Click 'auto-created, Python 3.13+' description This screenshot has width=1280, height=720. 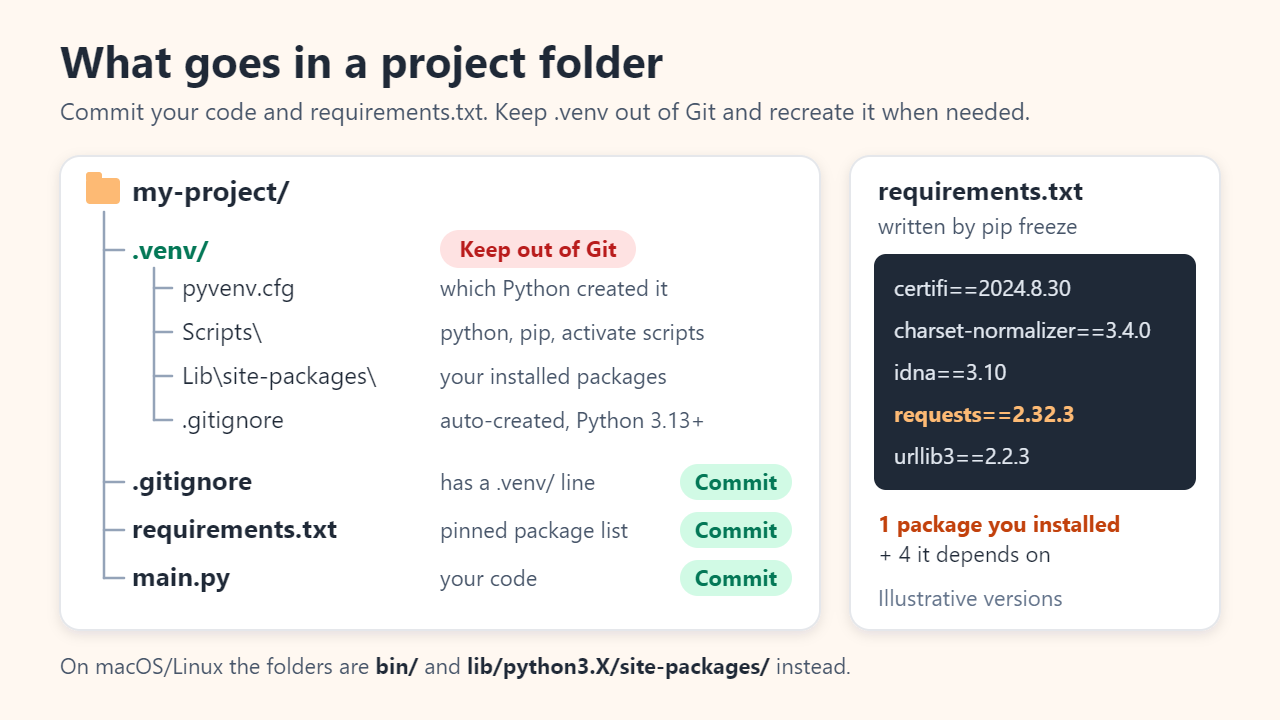572,420
